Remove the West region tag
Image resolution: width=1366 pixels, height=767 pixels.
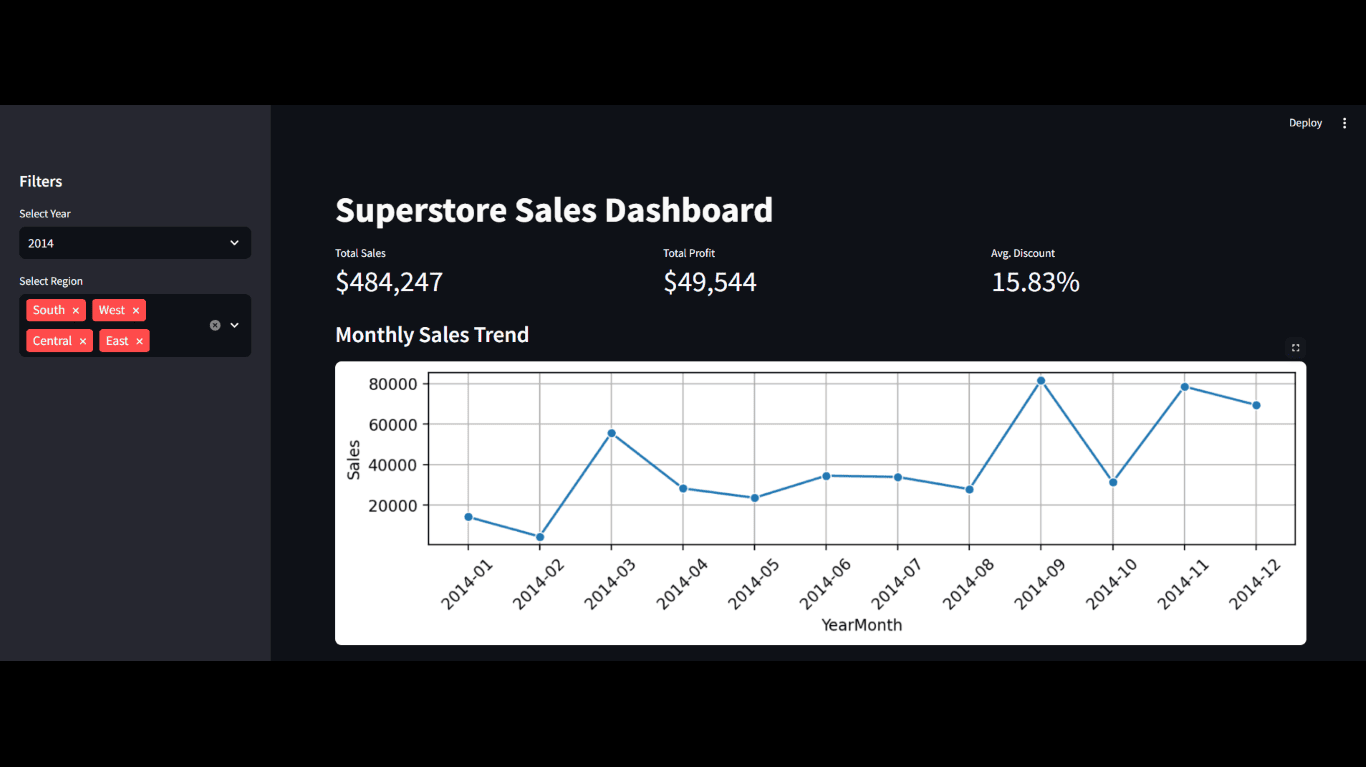pos(136,311)
